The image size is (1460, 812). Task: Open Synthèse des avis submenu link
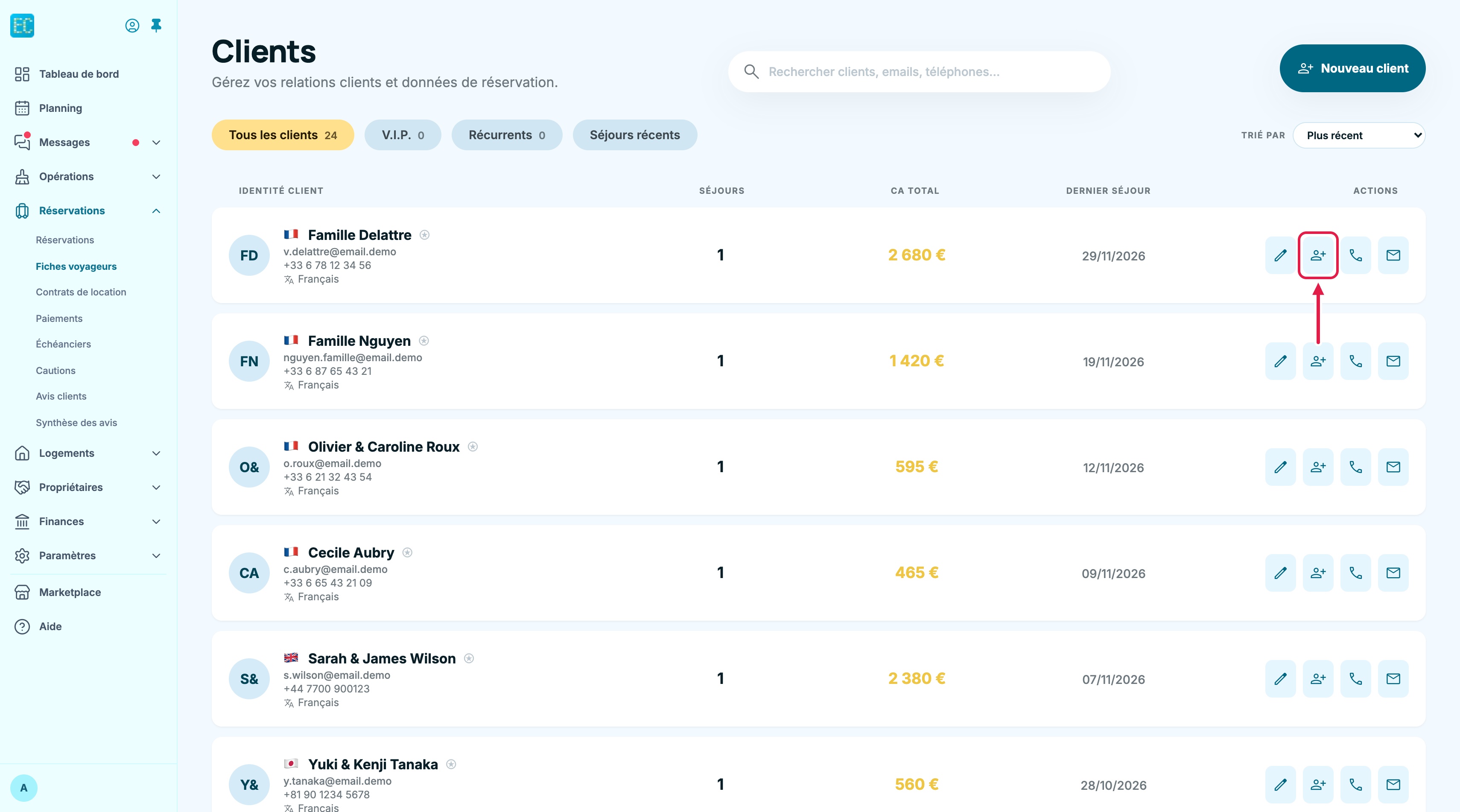point(76,423)
